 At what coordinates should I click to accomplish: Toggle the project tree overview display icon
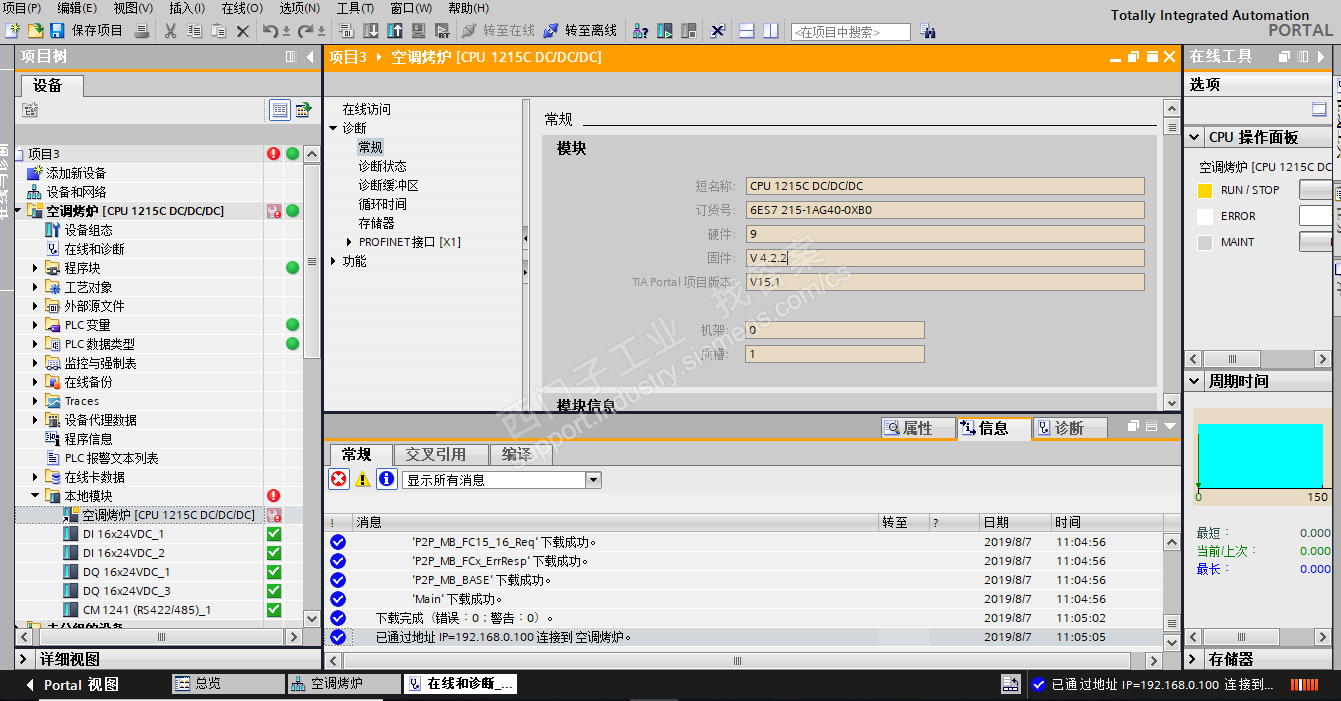point(280,110)
